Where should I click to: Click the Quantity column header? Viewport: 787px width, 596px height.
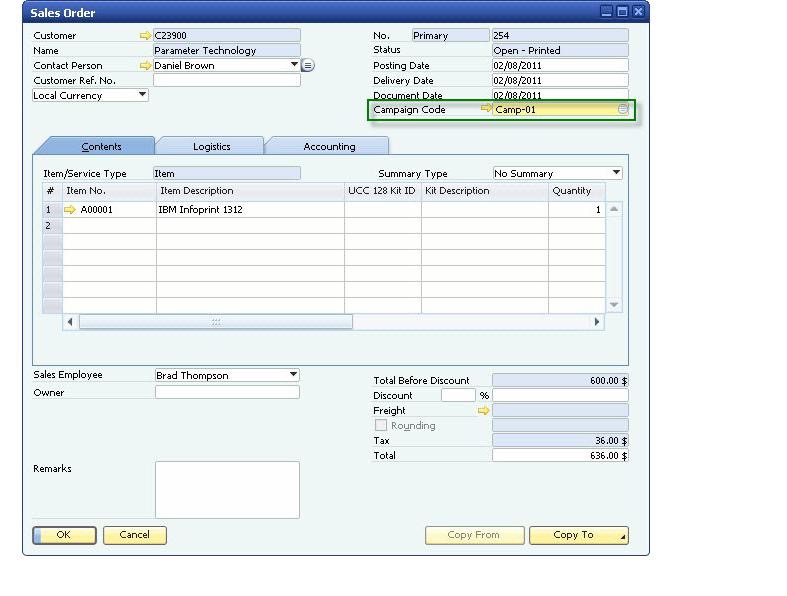point(577,191)
